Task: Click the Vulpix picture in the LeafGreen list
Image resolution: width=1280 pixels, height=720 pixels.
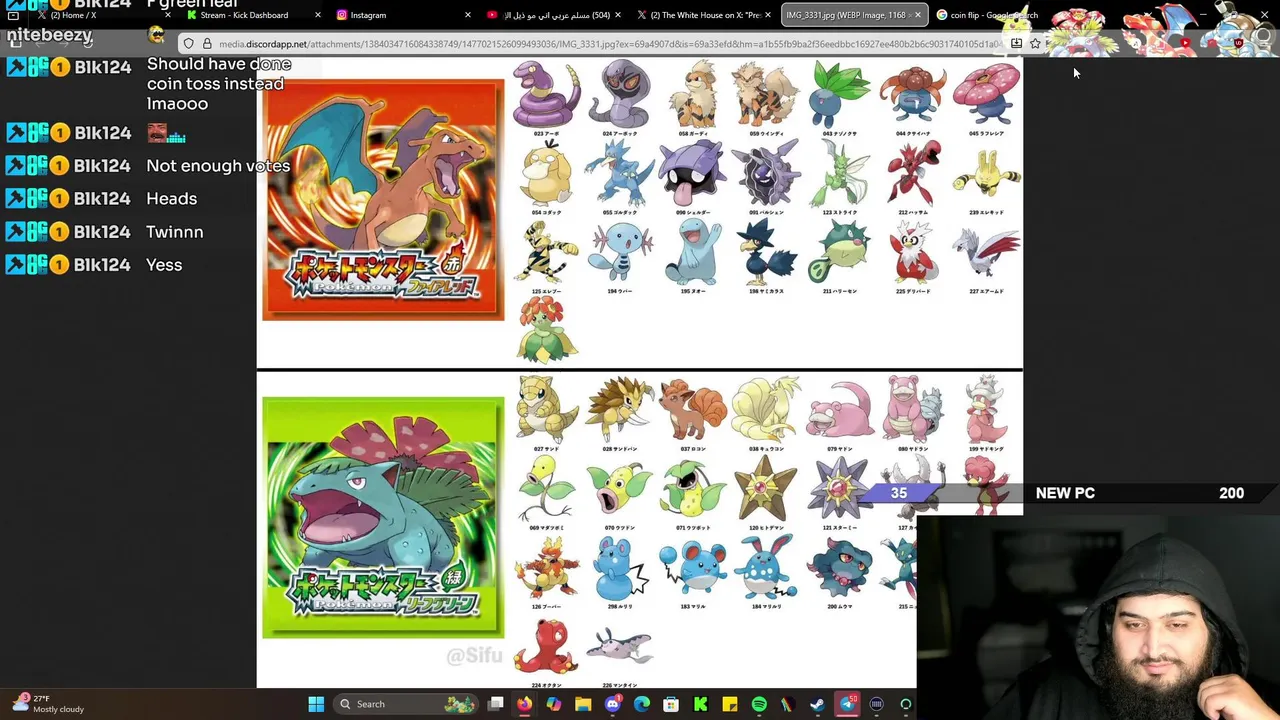Action: [692, 409]
